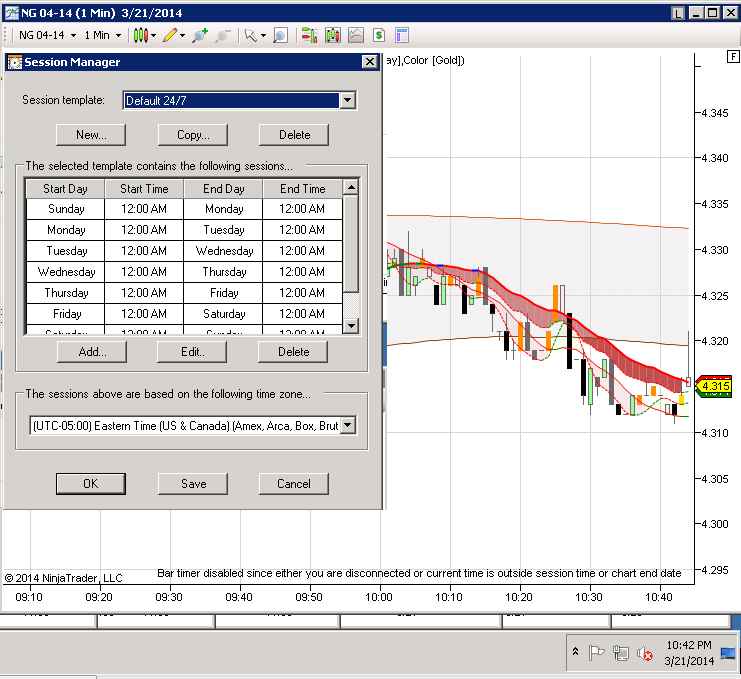This screenshot has height=679, width=741.
Task: Click the green dollar sign toolbar icon
Action: [379, 35]
